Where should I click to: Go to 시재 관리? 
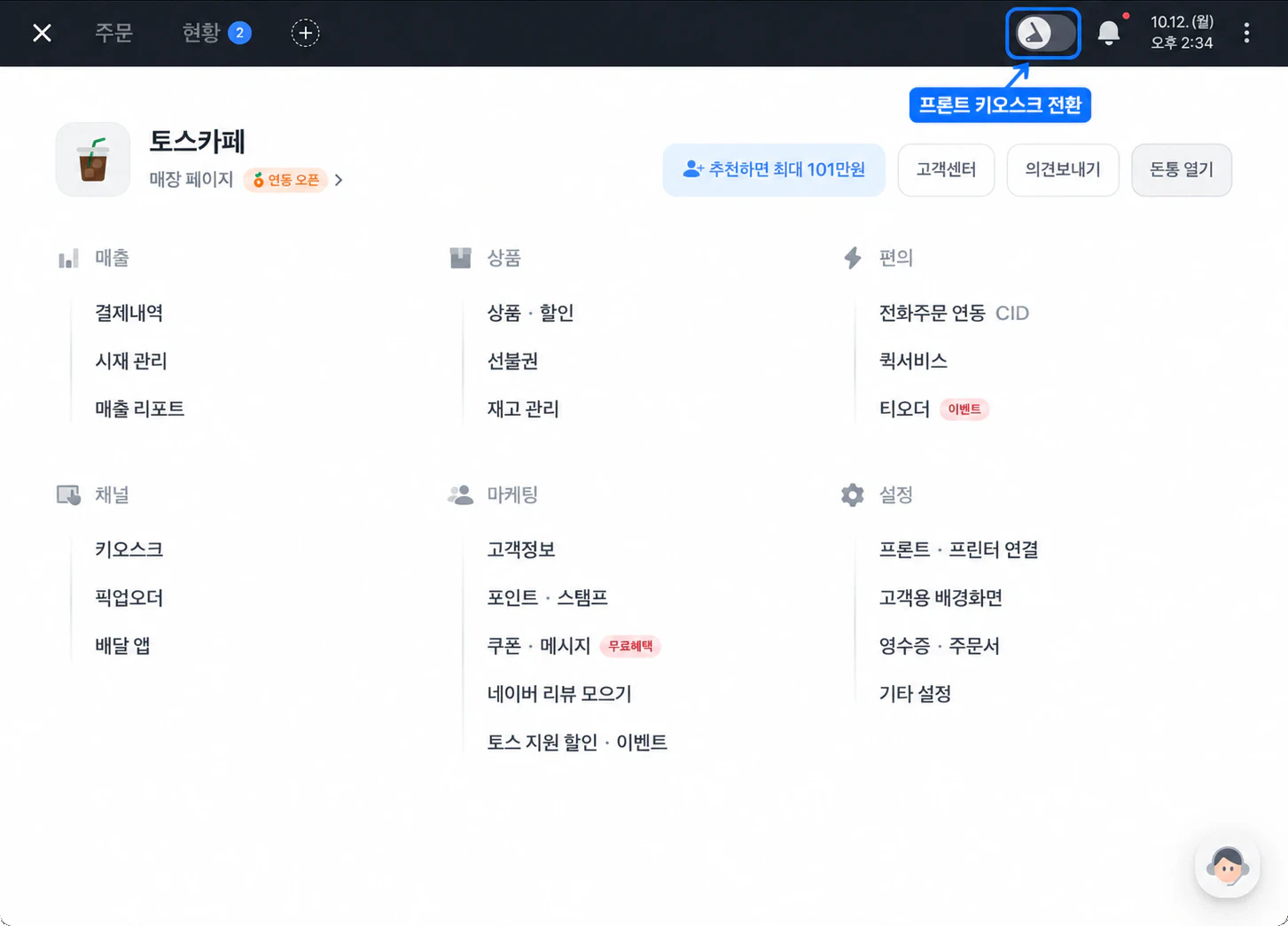coord(131,361)
